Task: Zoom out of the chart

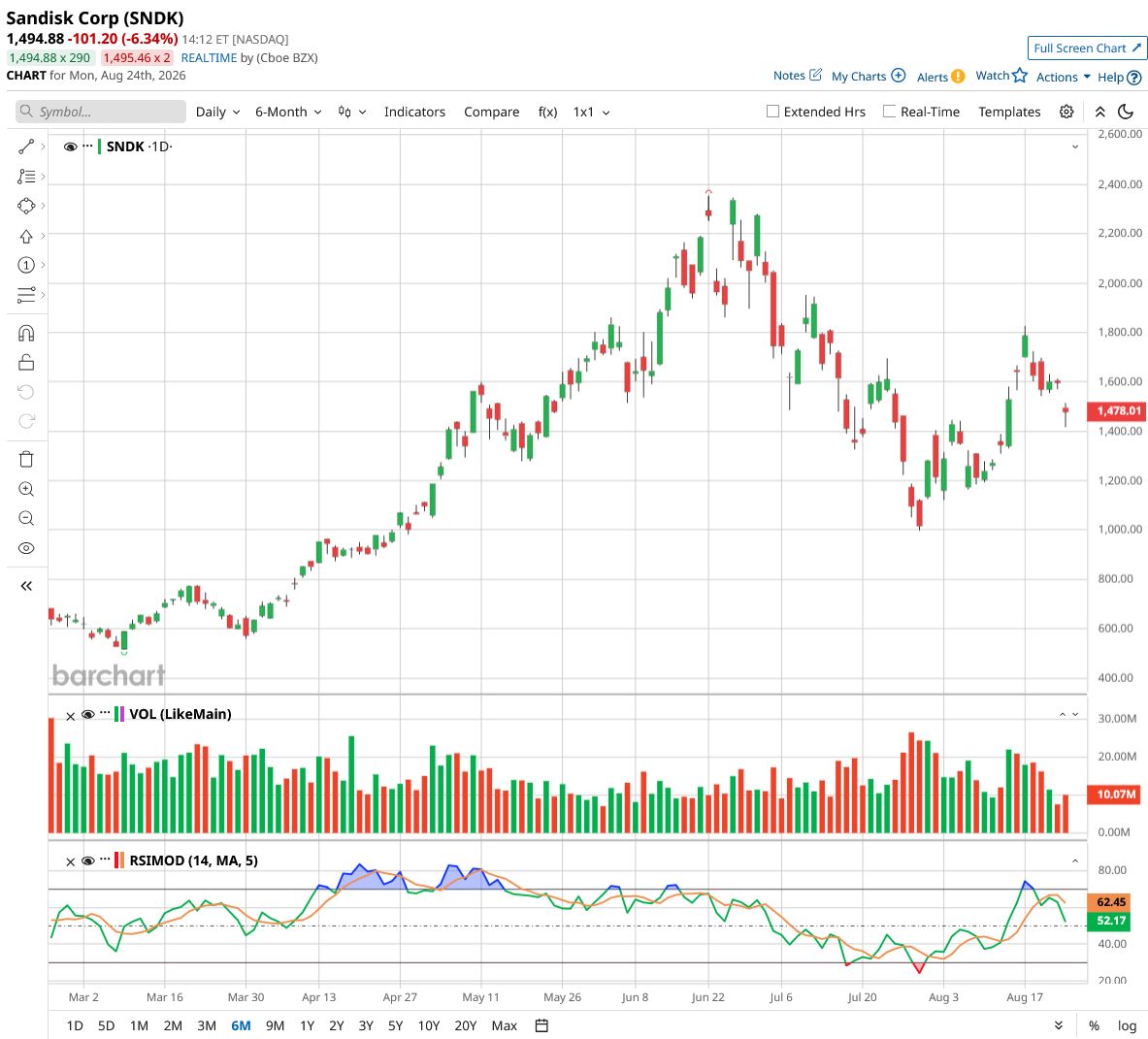Action: (26, 519)
